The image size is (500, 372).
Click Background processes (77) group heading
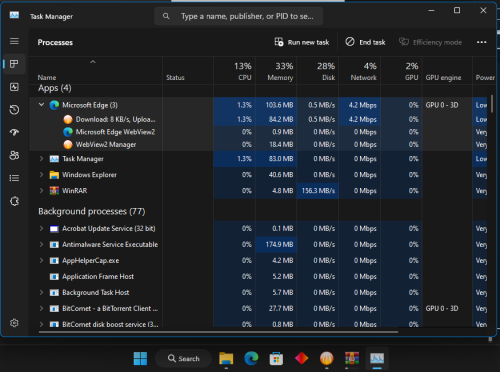(x=92, y=212)
